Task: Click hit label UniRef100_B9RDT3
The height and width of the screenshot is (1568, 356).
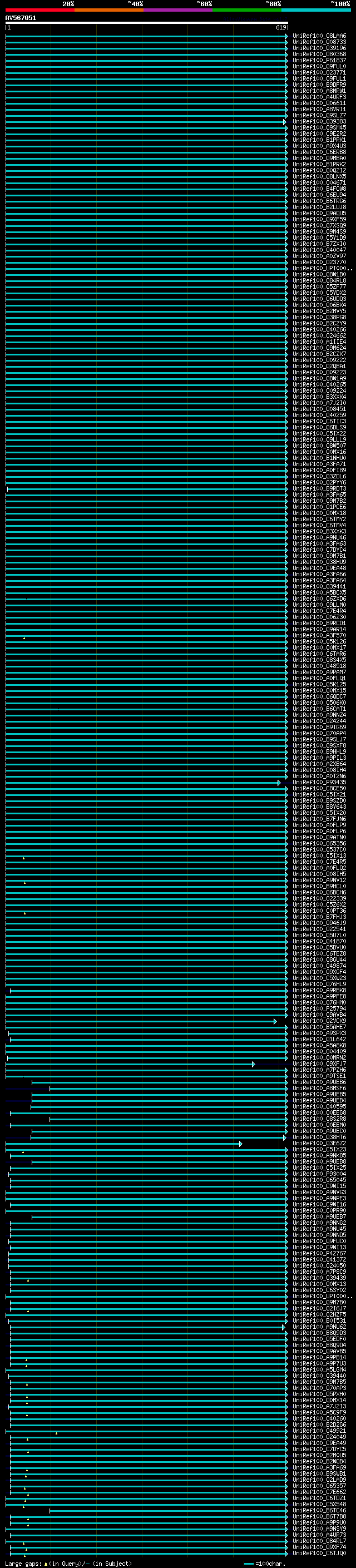Action: pyautogui.click(x=319, y=489)
